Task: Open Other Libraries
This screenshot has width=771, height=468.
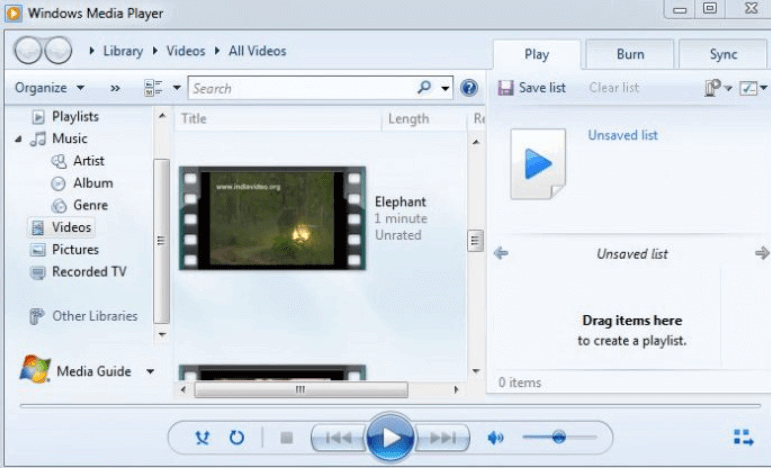Action: [94, 316]
